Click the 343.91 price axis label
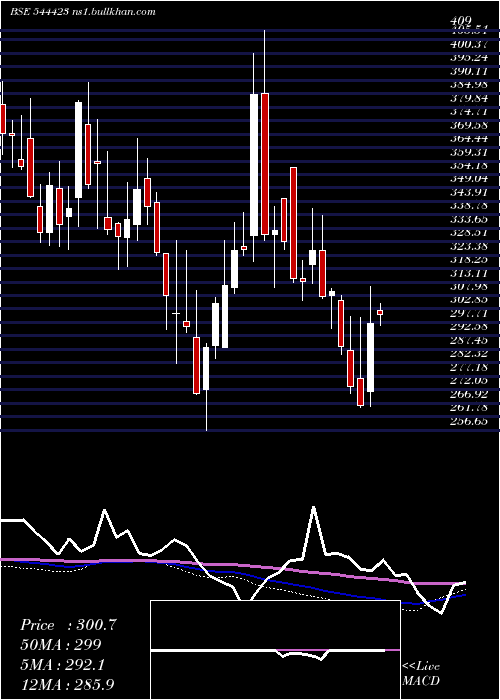 [x=469, y=192]
